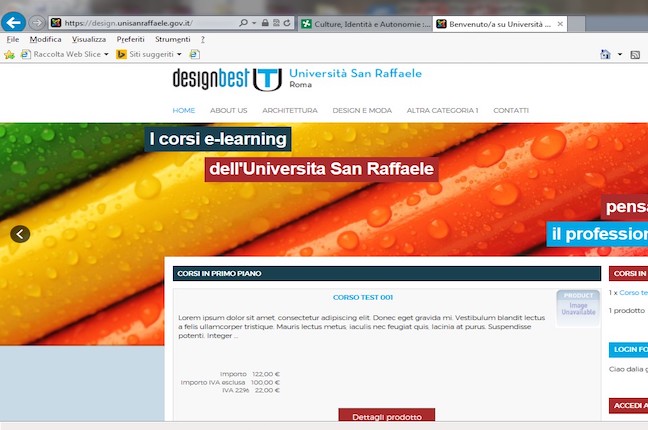Open the File menu

[x=12, y=39]
